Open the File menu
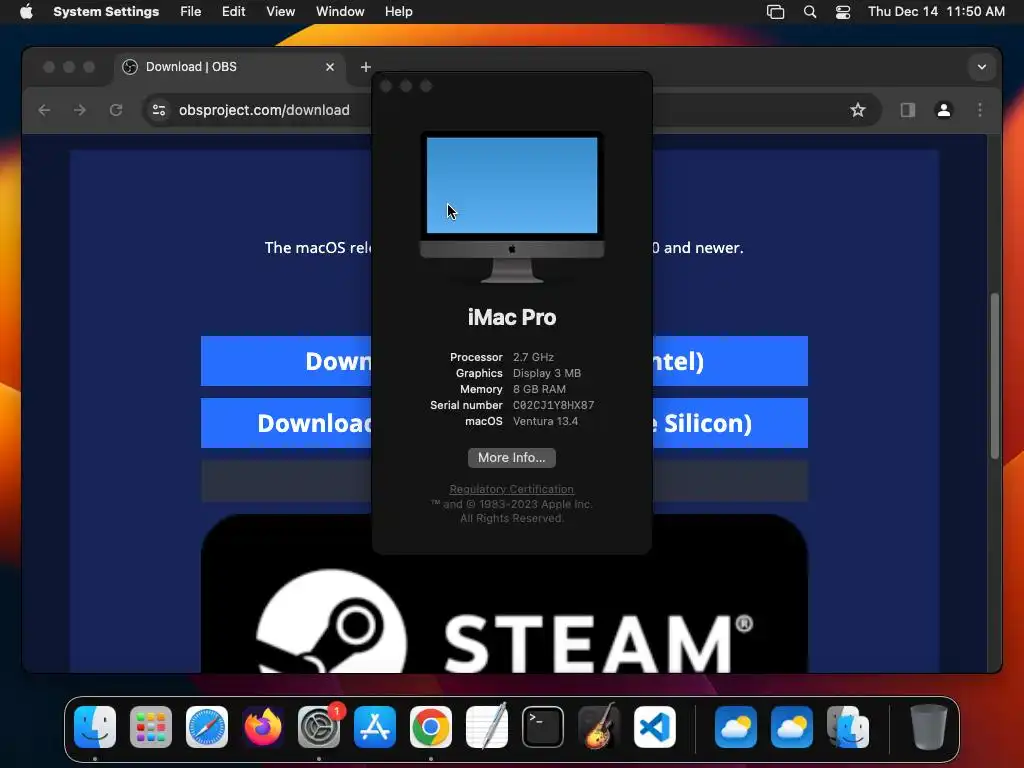This screenshot has width=1024, height=768. 191,12
